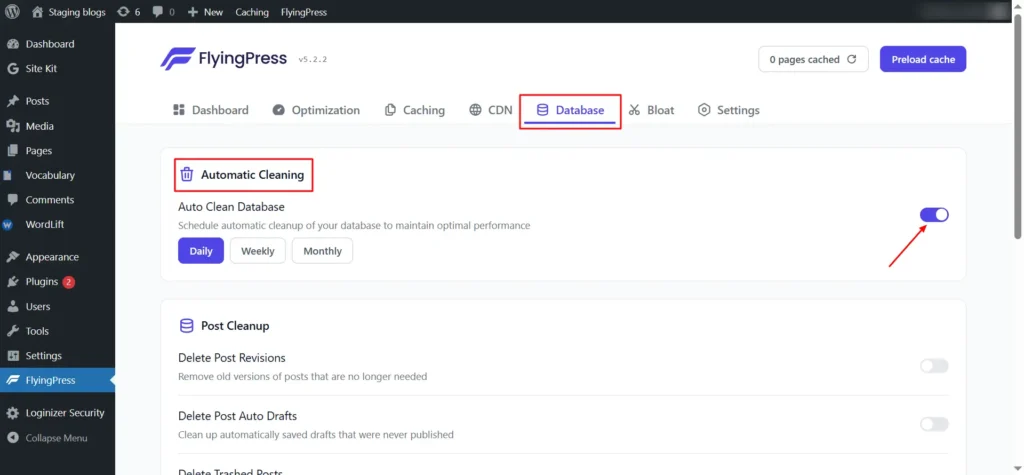The width and height of the screenshot is (1024, 475).
Task: Click the Plugins icon in sidebar
Action: click(x=12, y=282)
